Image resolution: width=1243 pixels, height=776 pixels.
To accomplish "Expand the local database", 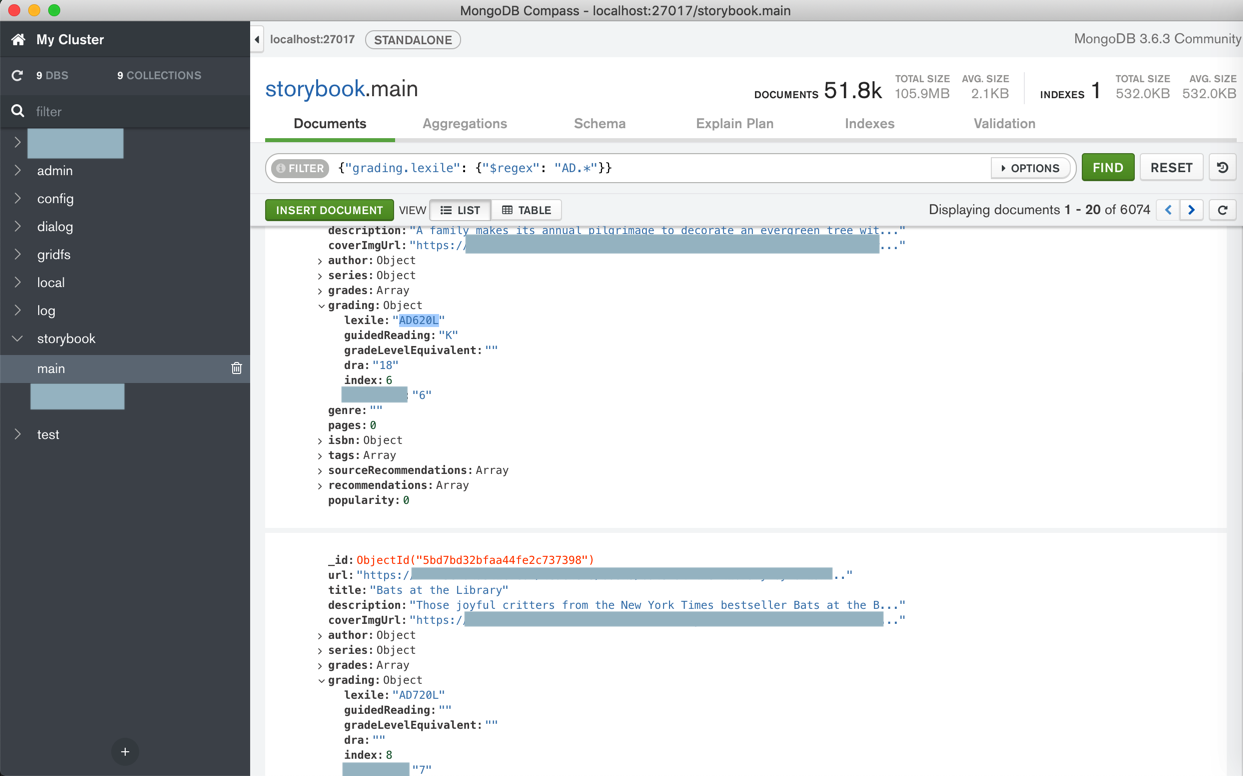I will 17,283.
